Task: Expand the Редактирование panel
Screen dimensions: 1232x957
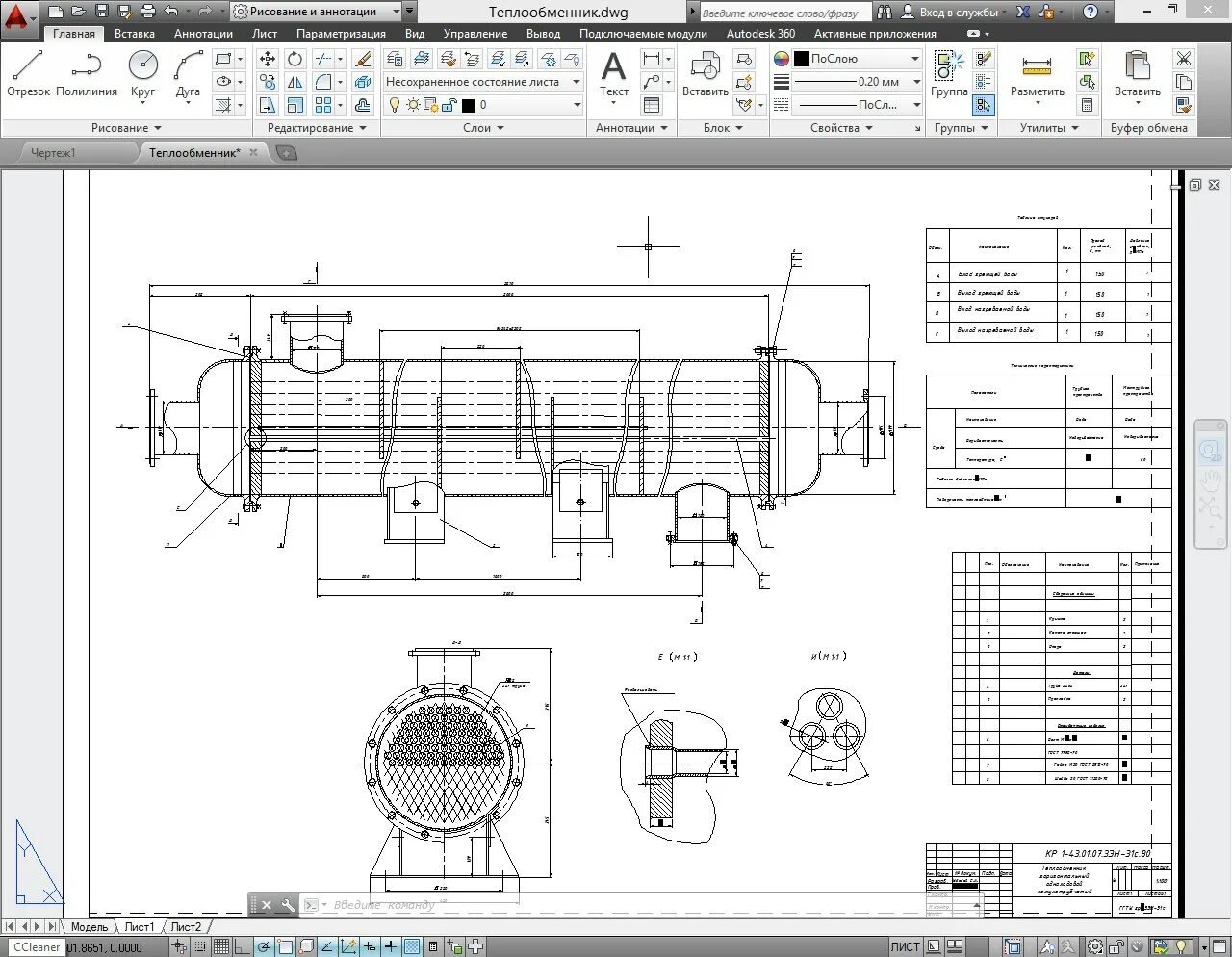Action: click(317, 128)
